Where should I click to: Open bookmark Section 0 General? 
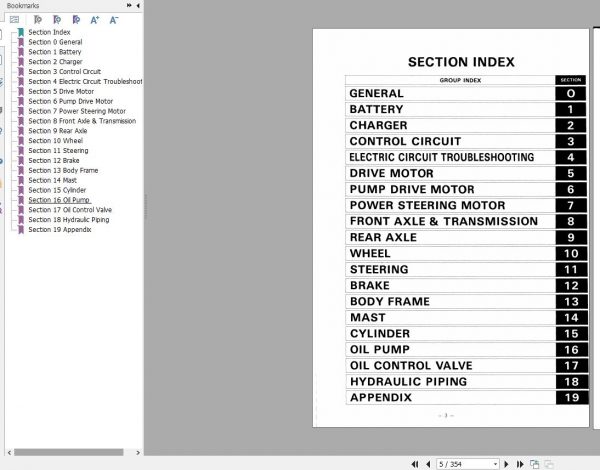click(55, 42)
